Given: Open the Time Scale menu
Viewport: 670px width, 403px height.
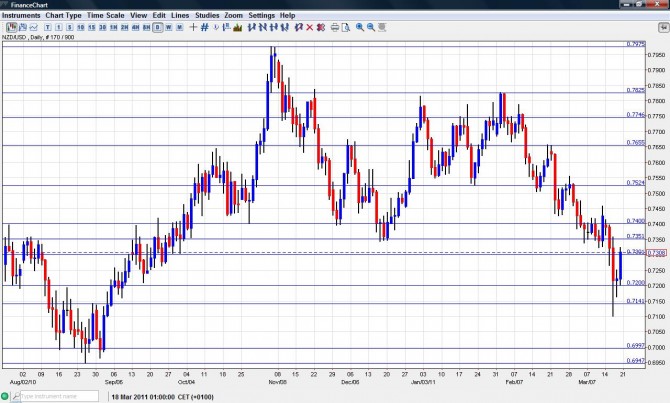Looking at the screenshot, I should tap(106, 15).
